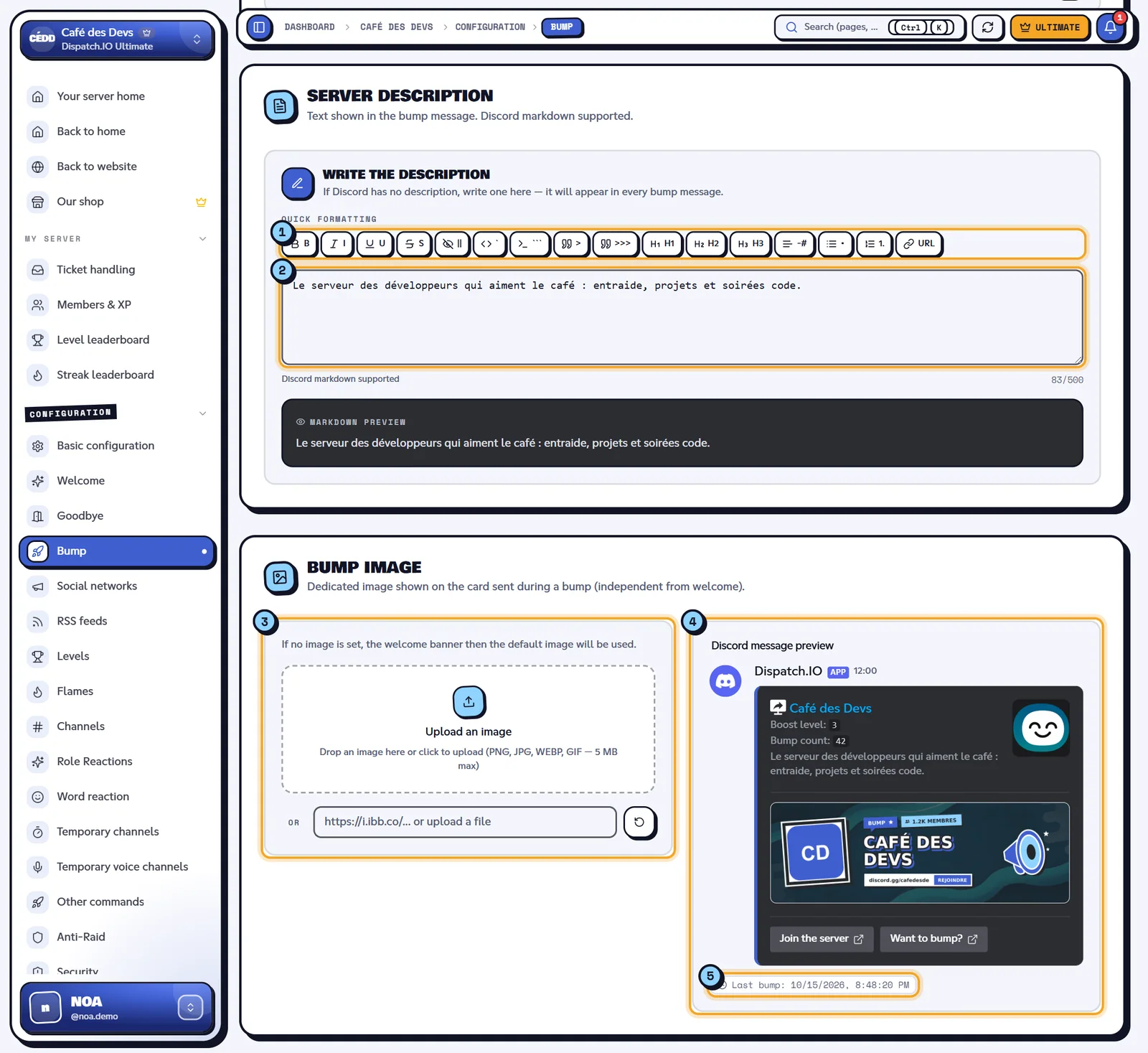Toggle the sidebar panel icon in header
This screenshot has height=1053, width=1148.
pyautogui.click(x=260, y=27)
